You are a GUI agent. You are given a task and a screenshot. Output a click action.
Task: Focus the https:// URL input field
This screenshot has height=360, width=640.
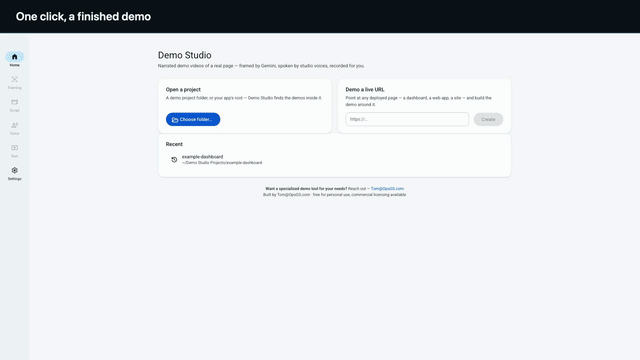point(407,119)
